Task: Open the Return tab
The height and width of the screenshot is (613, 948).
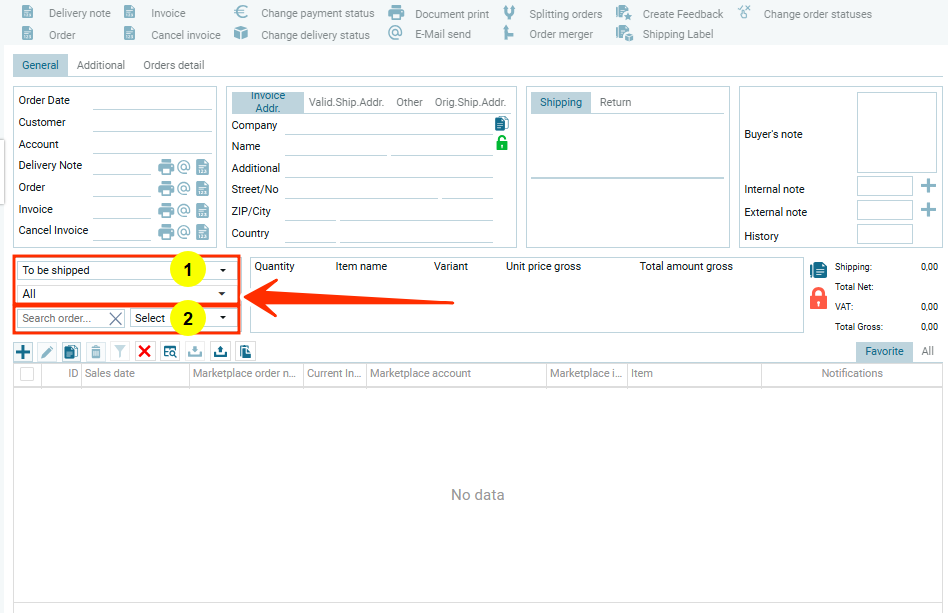Action: click(615, 102)
